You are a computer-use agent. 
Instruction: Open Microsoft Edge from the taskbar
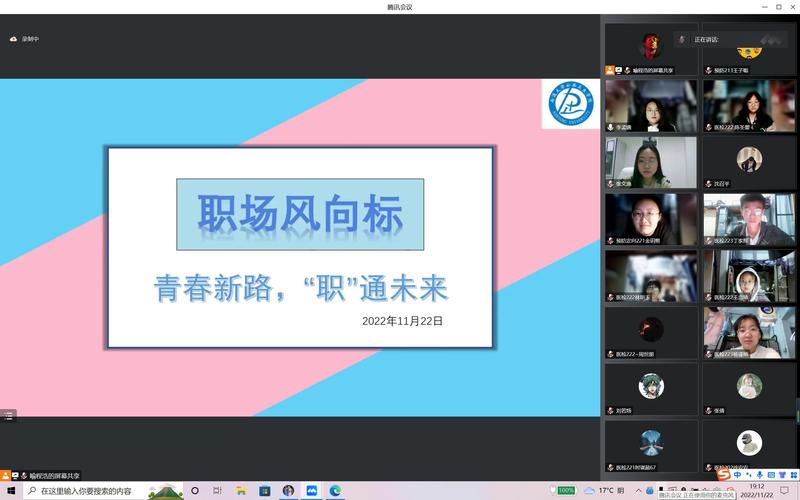pos(336,491)
